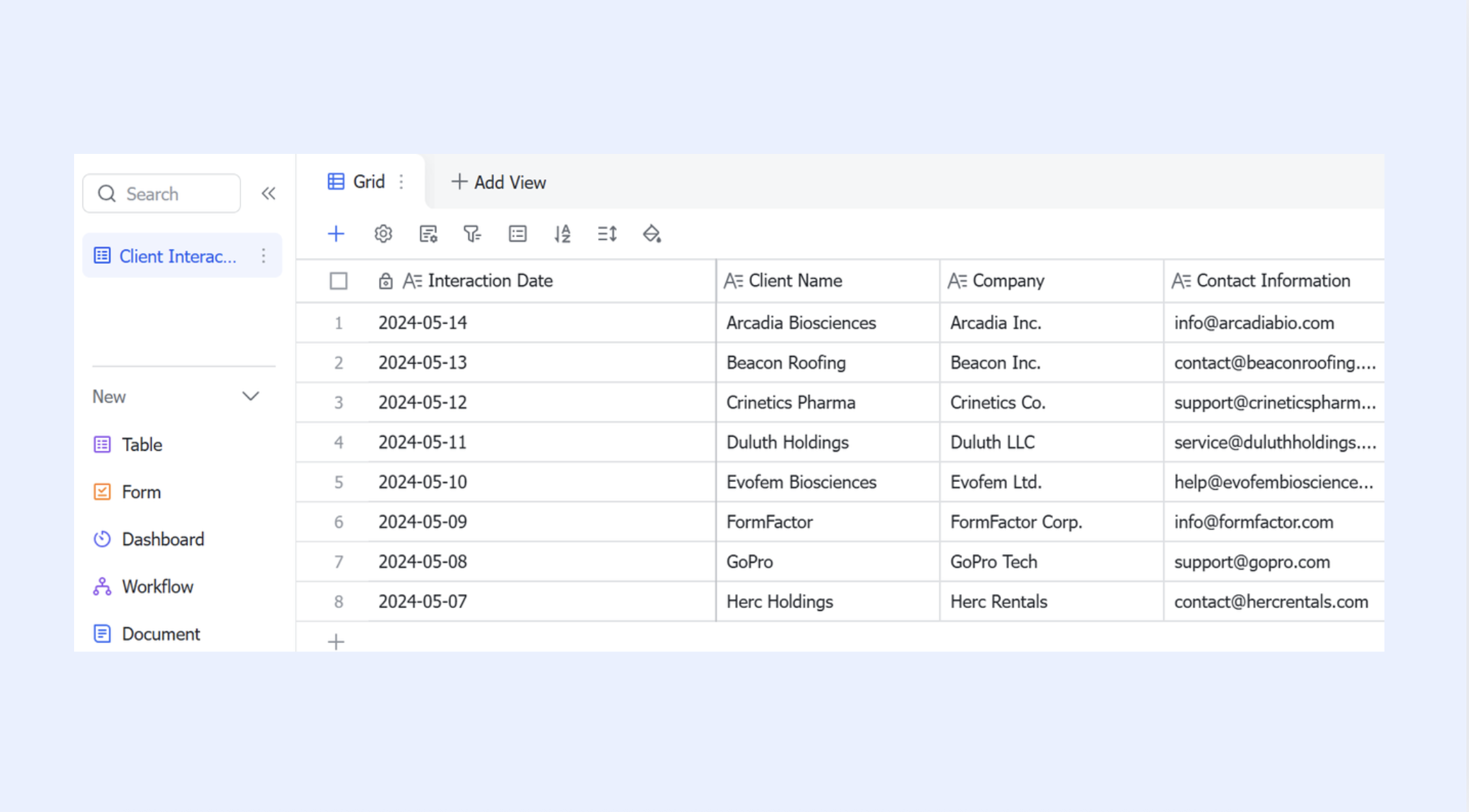Open field configuration icon in toolbar

click(x=428, y=234)
